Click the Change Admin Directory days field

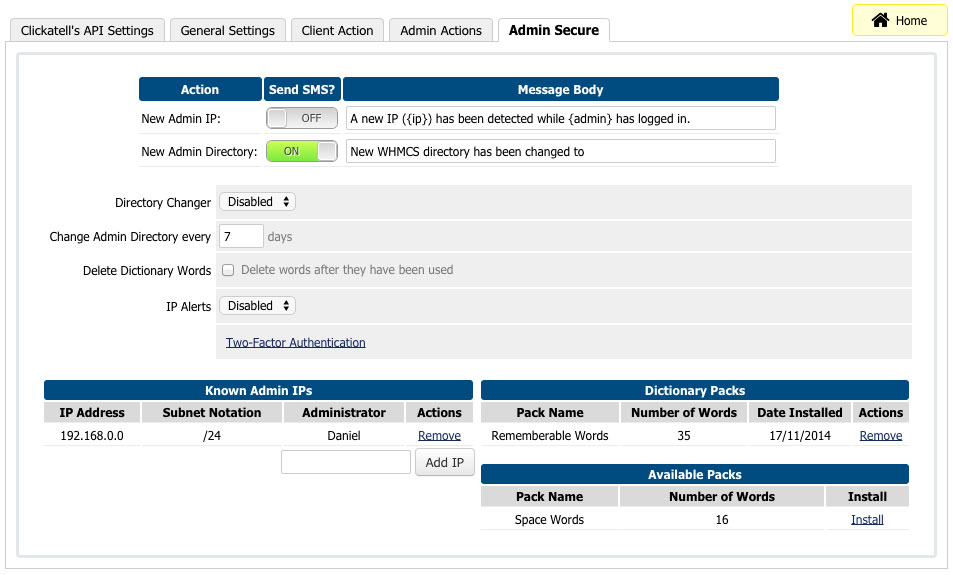pyautogui.click(x=241, y=237)
